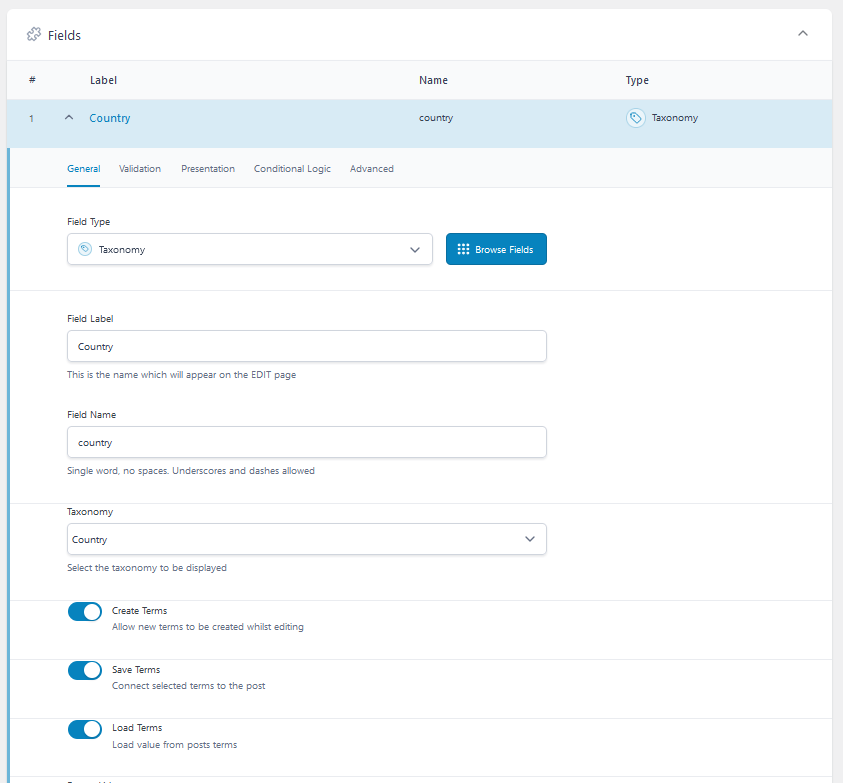Screen dimensions: 843x783
Task: Collapse the Country field row chevron
Action: (69, 117)
